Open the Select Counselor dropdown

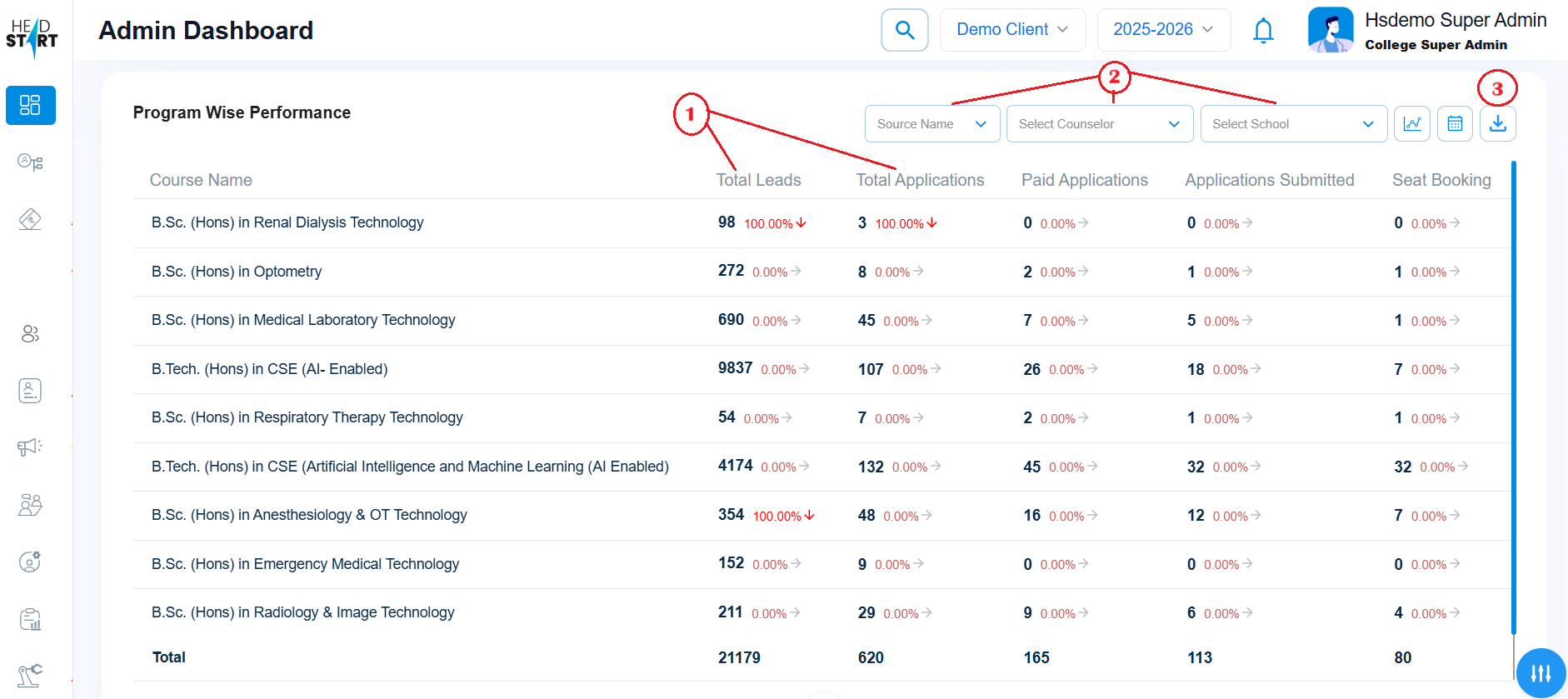pyautogui.click(x=1099, y=124)
